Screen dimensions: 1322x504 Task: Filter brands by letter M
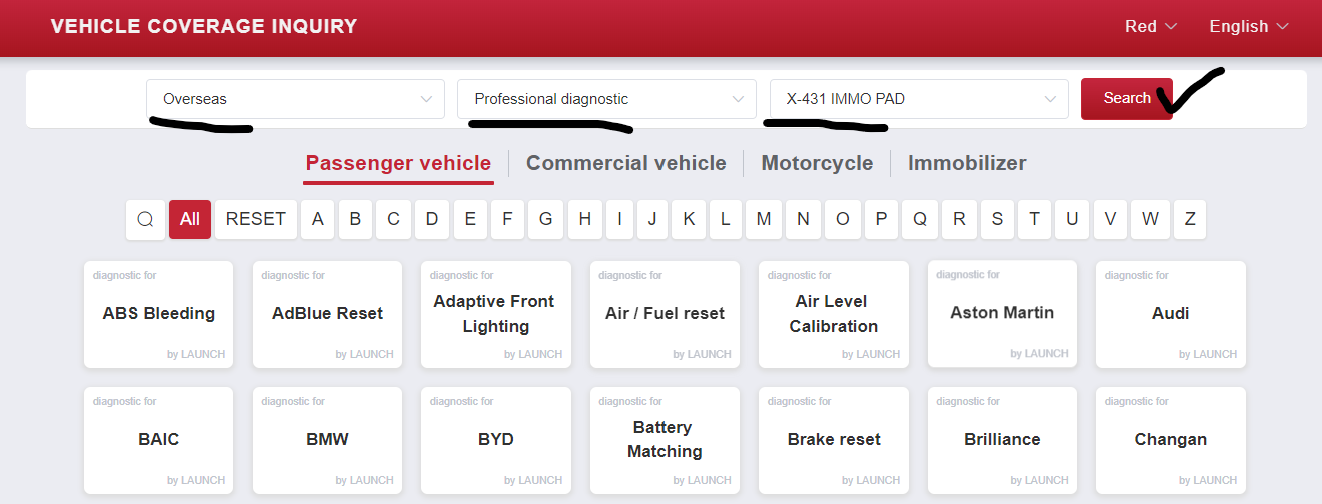(764, 219)
